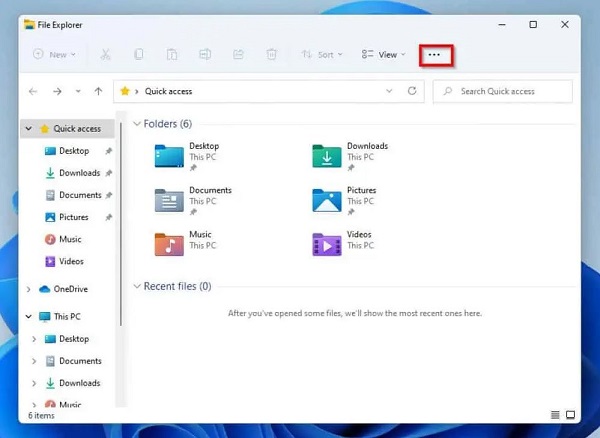The width and height of the screenshot is (600, 438).
Task: Switch to large icons view in status bar
Action: point(570,415)
